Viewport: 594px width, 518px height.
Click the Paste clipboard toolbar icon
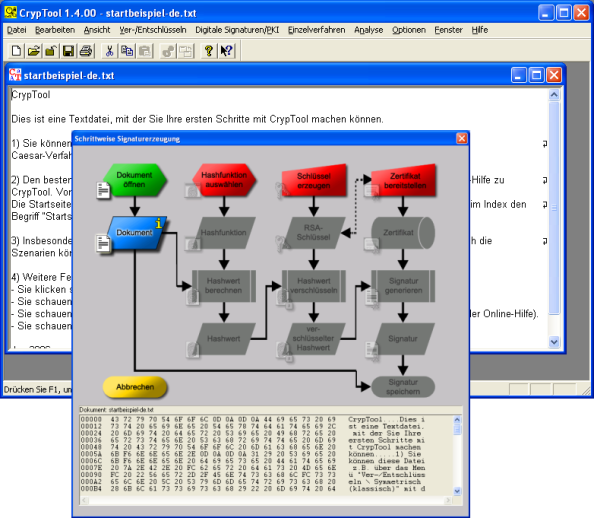[145, 51]
